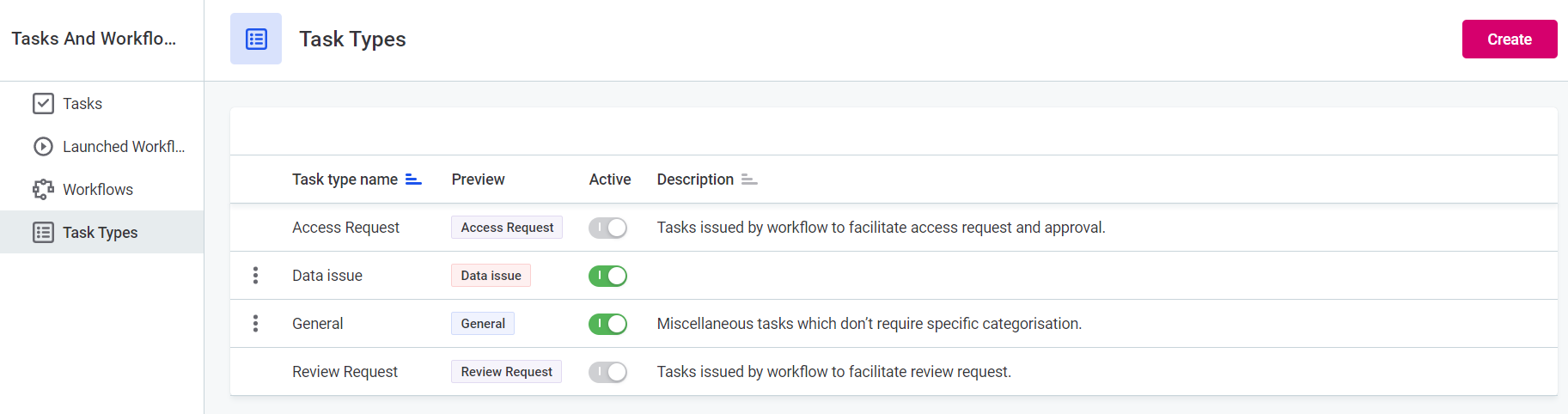This screenshot has width=1568, height=414.
Task: Click the Access Request preview badge
Action: click(x=507, y=228)
